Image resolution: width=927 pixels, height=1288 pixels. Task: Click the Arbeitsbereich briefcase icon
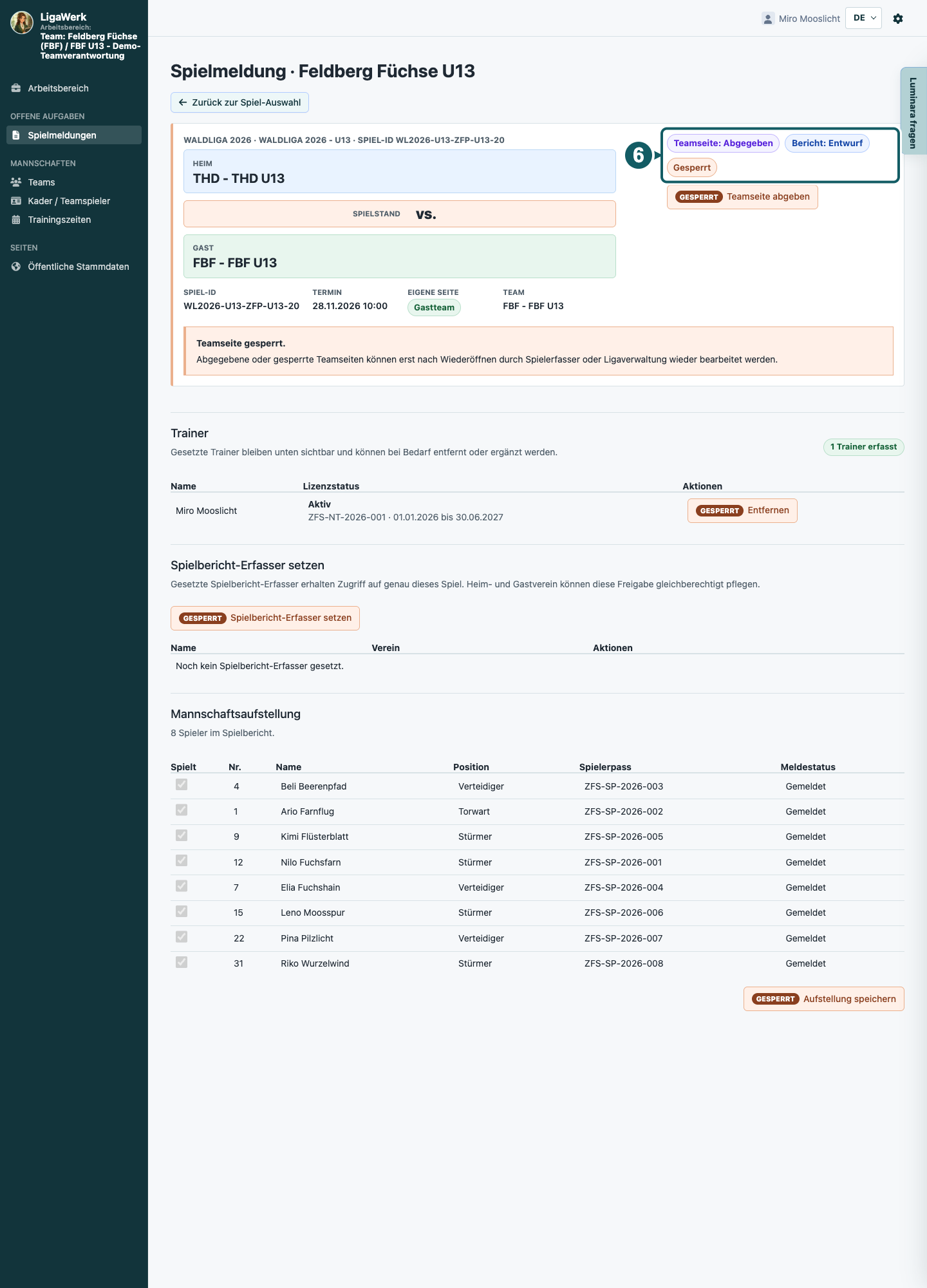pos(16,88)
